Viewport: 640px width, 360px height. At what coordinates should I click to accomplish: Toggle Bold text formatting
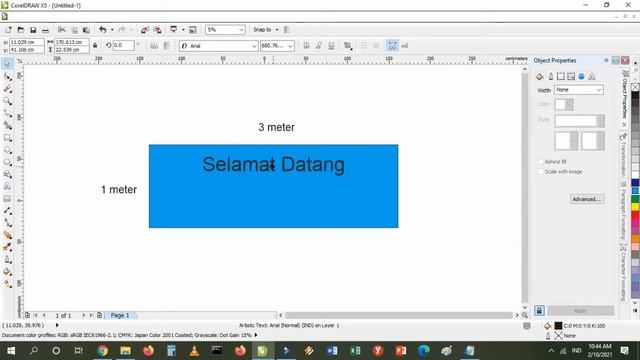(x=306, y=46)
